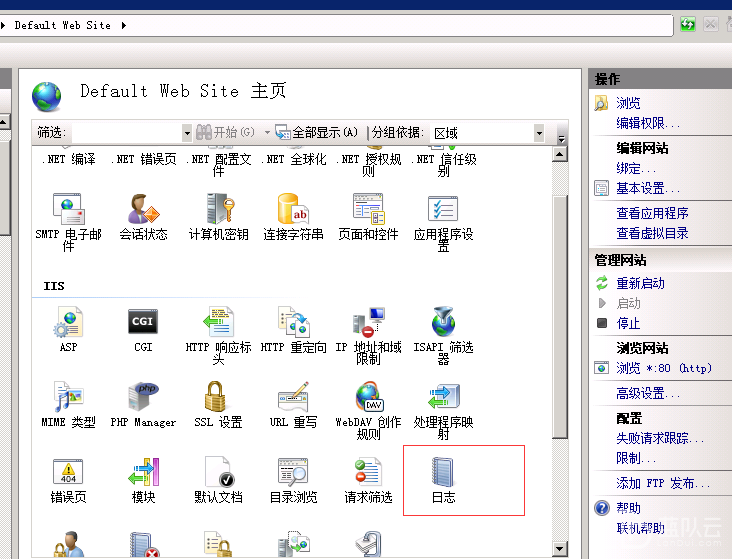Open the 模块 modules icon
This screenshot has width=732, height=559.
click(143, 472)
